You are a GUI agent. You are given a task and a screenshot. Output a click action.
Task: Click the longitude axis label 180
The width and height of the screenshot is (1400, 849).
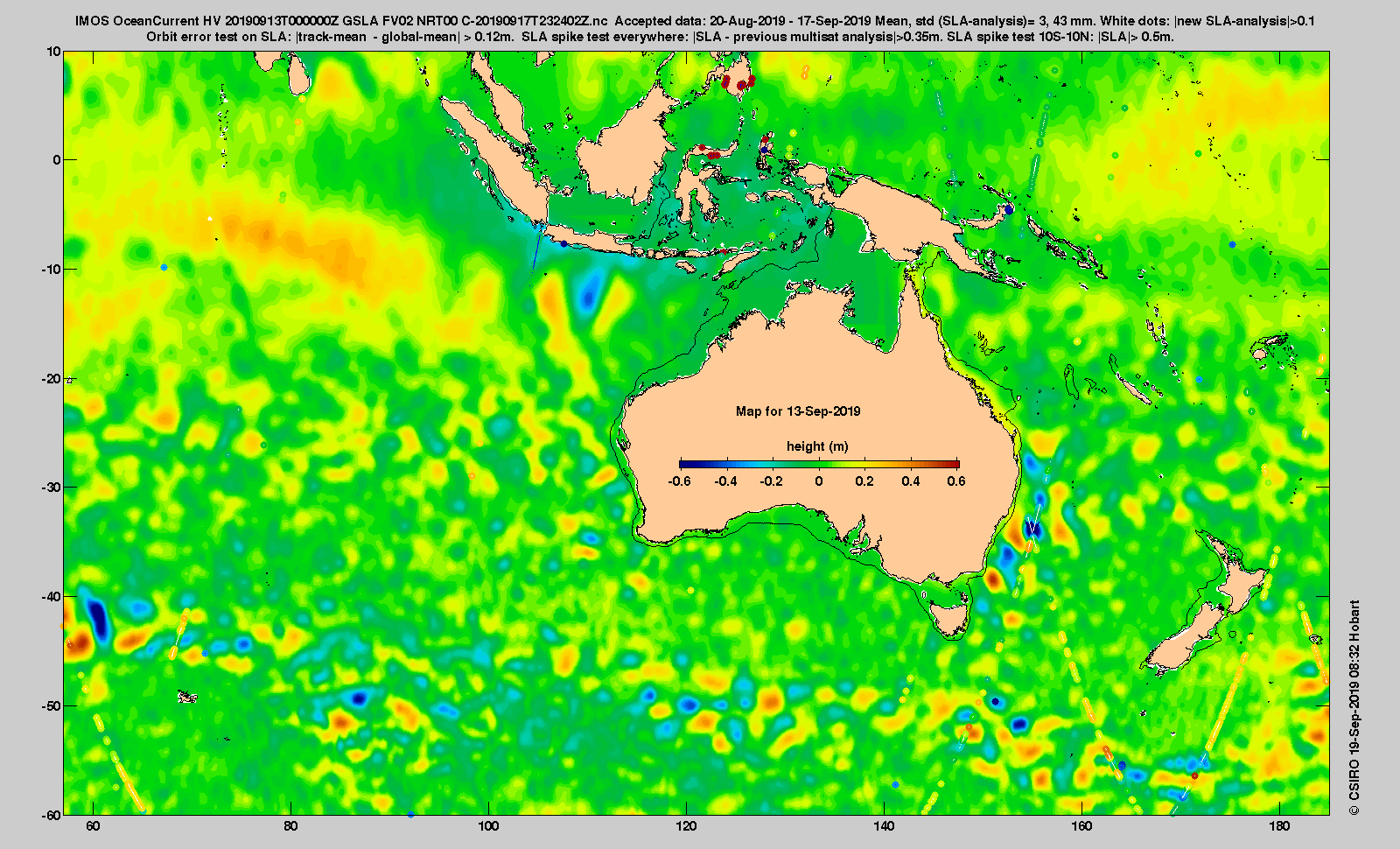(x=1279, y=827)
